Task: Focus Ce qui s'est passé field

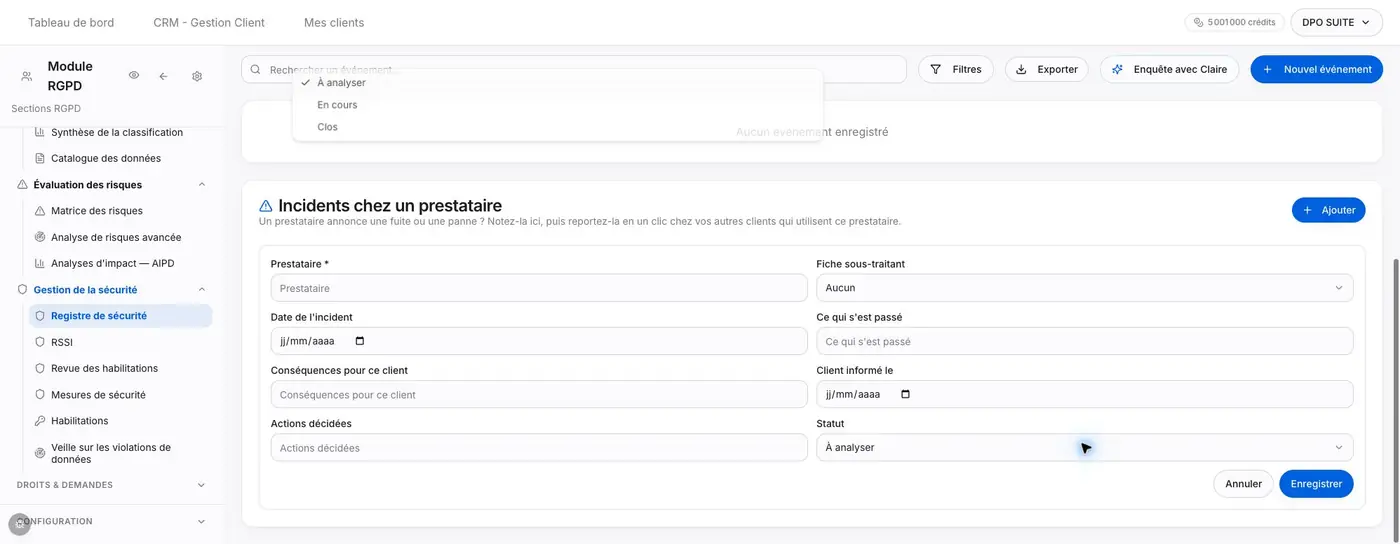Action: [x=1084, y=341]
